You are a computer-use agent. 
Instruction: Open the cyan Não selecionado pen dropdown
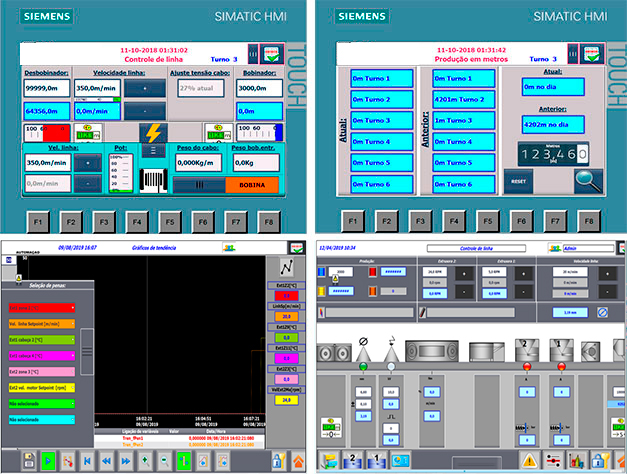(x=42, y=420)
